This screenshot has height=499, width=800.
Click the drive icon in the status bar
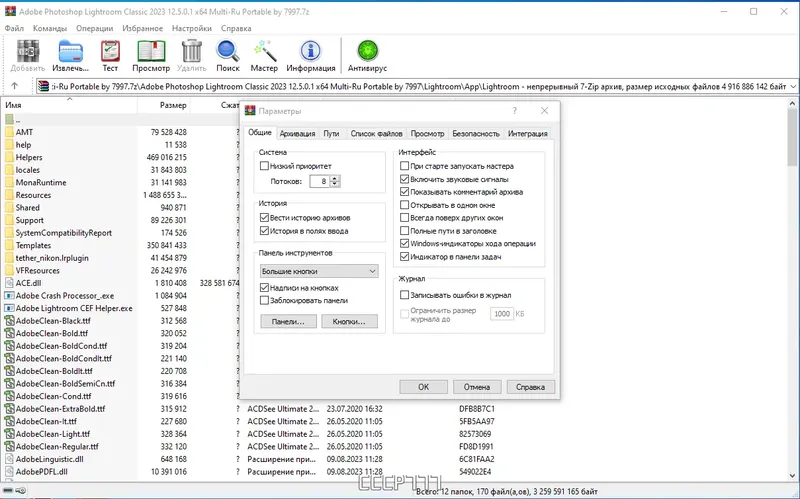(7, 491)
